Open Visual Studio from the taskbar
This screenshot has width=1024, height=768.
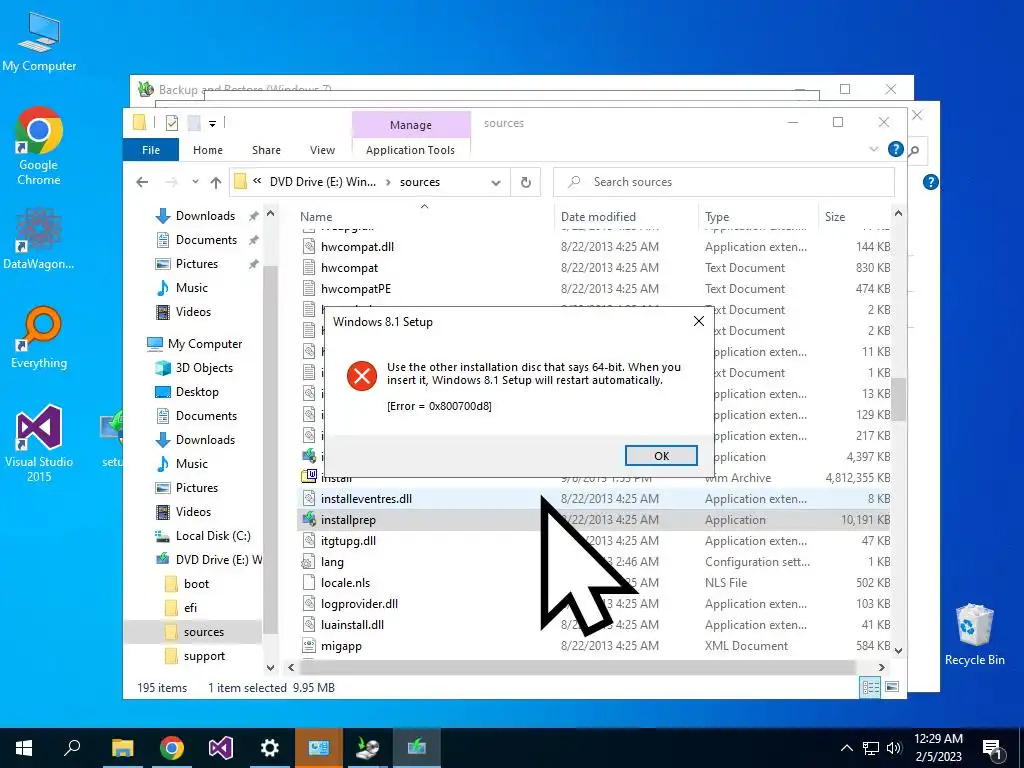click(x=221, y=748)
